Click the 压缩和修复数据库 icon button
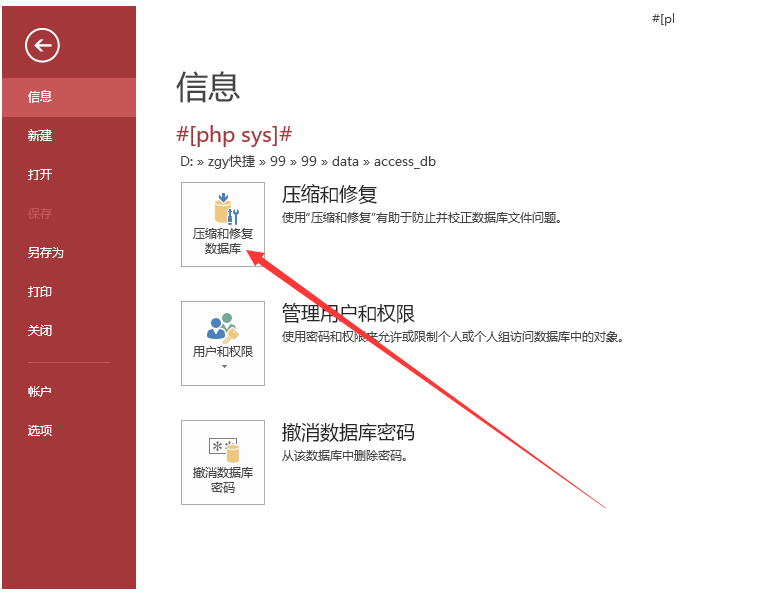765x595 pixels. click(222, 224)
